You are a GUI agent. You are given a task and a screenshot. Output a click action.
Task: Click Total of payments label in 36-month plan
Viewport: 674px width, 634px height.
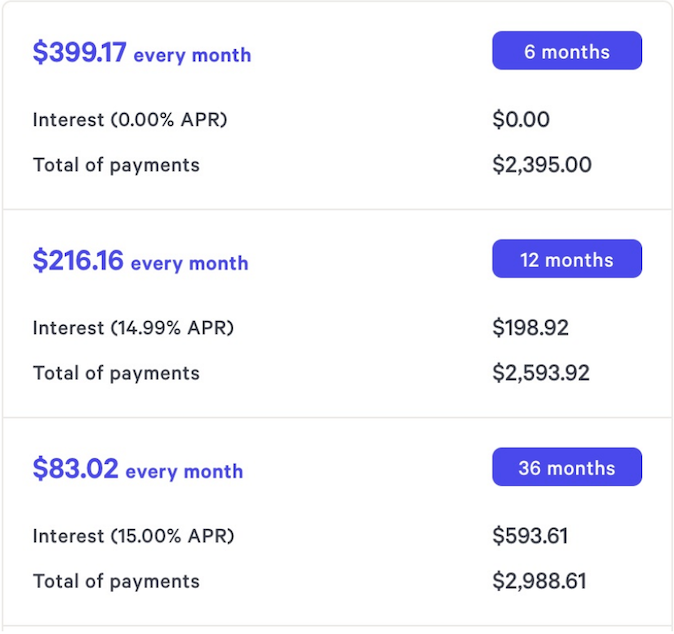pyautogui.click(x=116, y=581)
